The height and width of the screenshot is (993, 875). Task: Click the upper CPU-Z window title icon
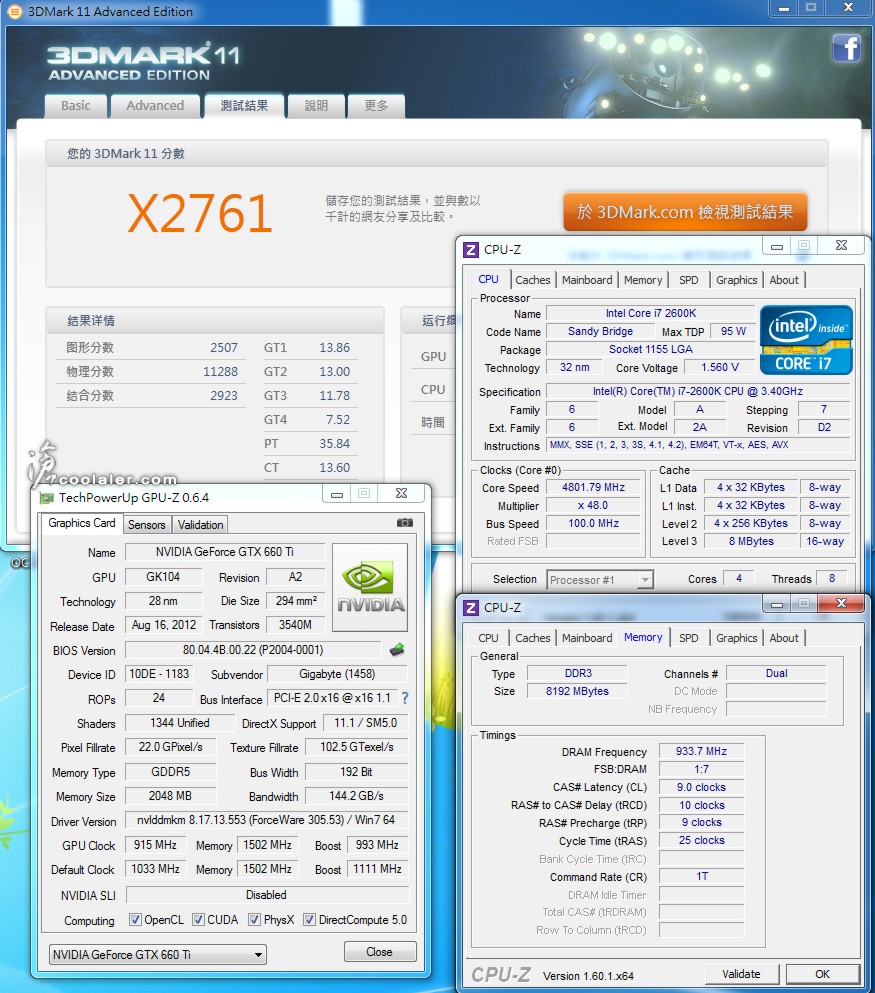click(471, 250)
